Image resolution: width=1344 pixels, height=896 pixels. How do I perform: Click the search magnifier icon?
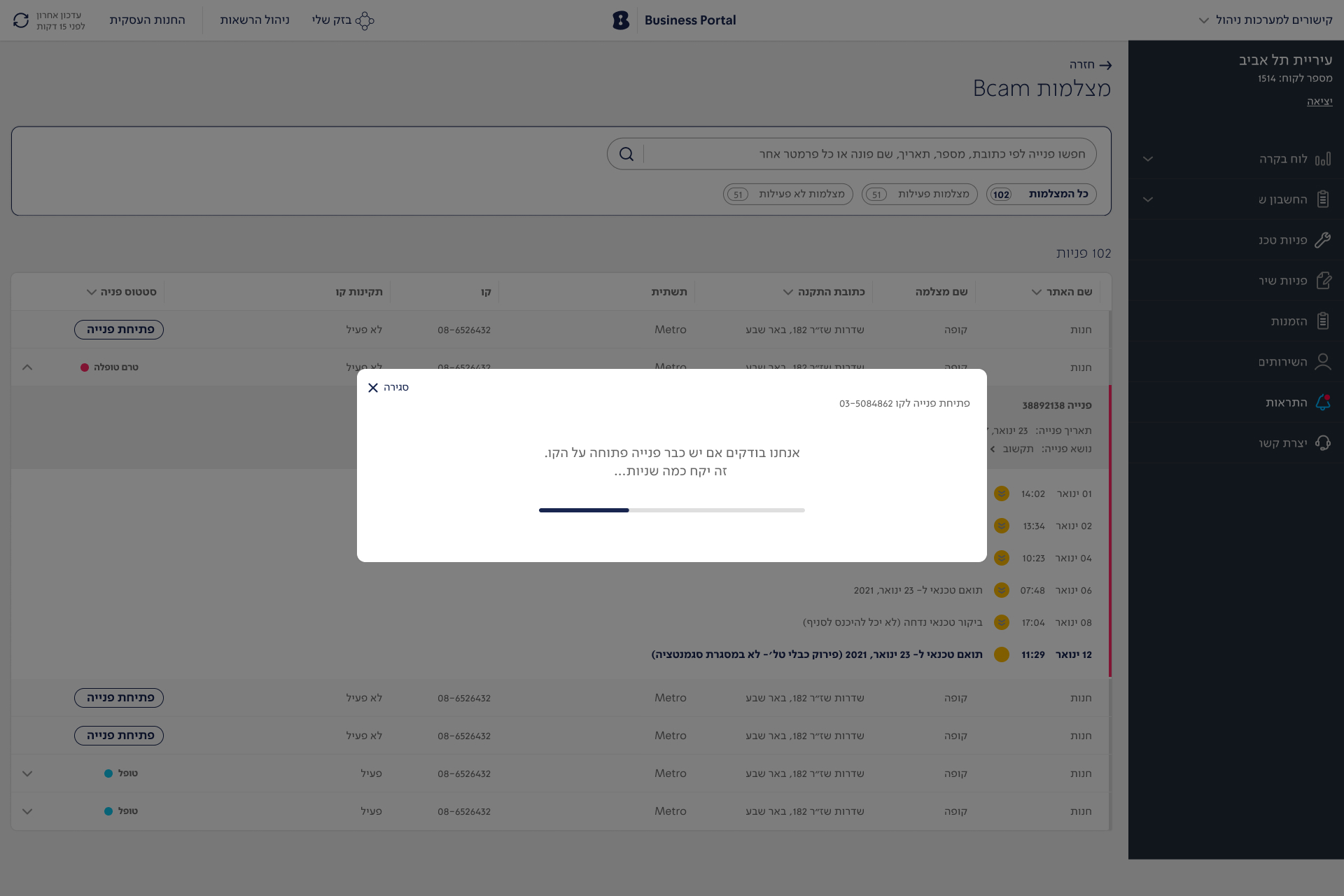[626, 154]
